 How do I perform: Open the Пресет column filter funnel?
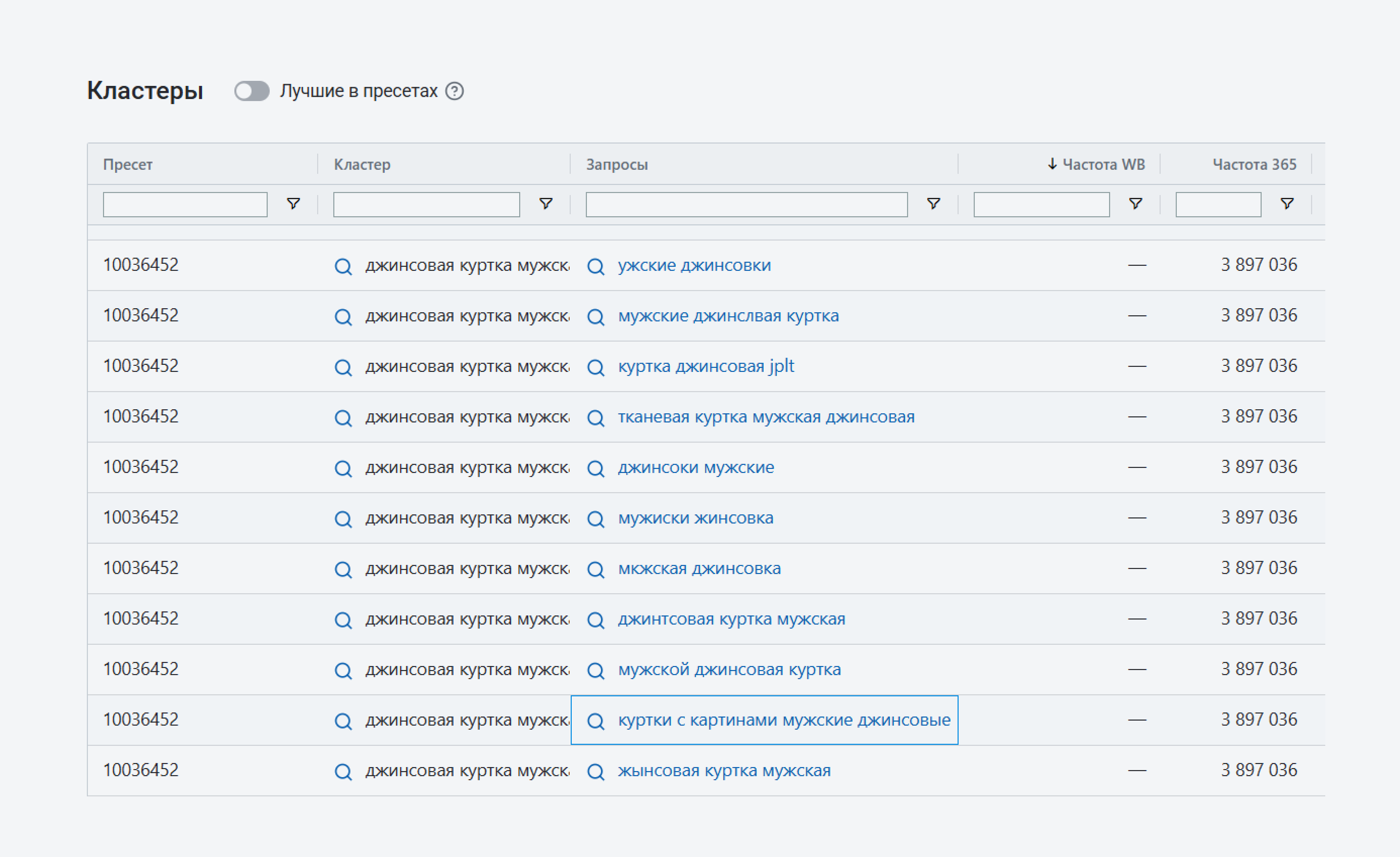(x=293, y=203)
